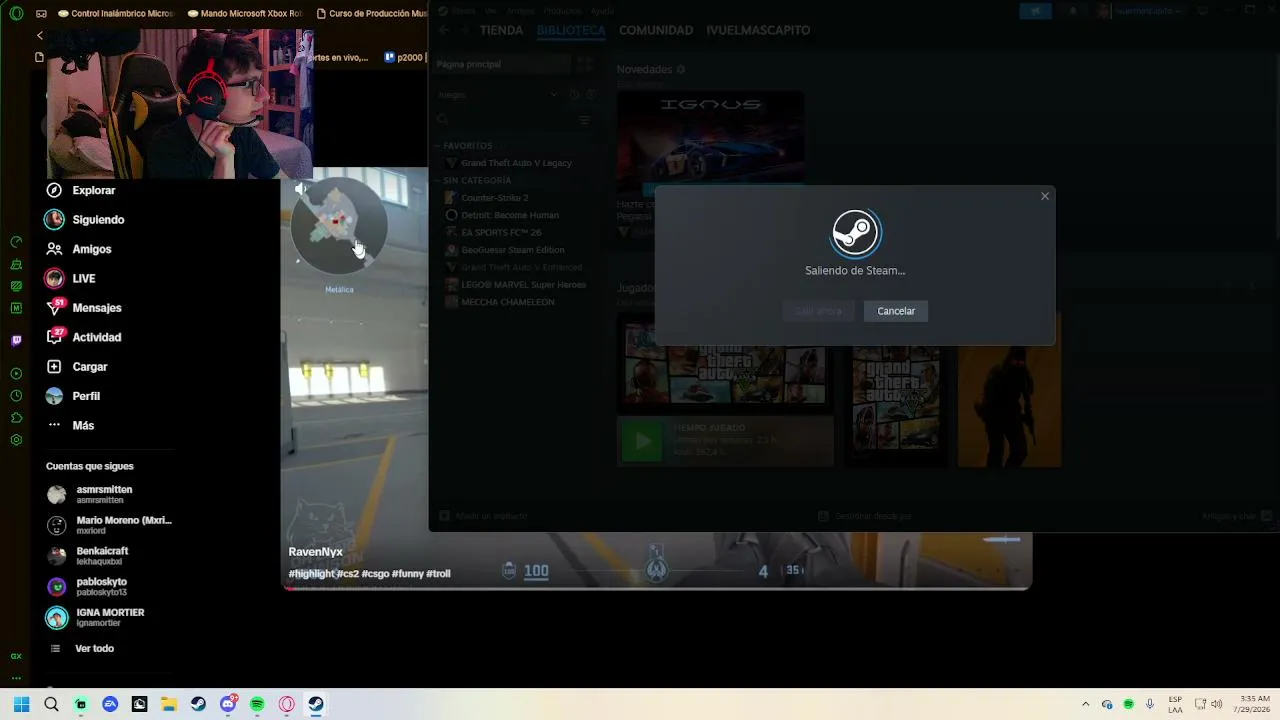The width and height of the screenshot is (1280, 720).
Task: Open the History clock sidebar icon
Action: (16, 396)
